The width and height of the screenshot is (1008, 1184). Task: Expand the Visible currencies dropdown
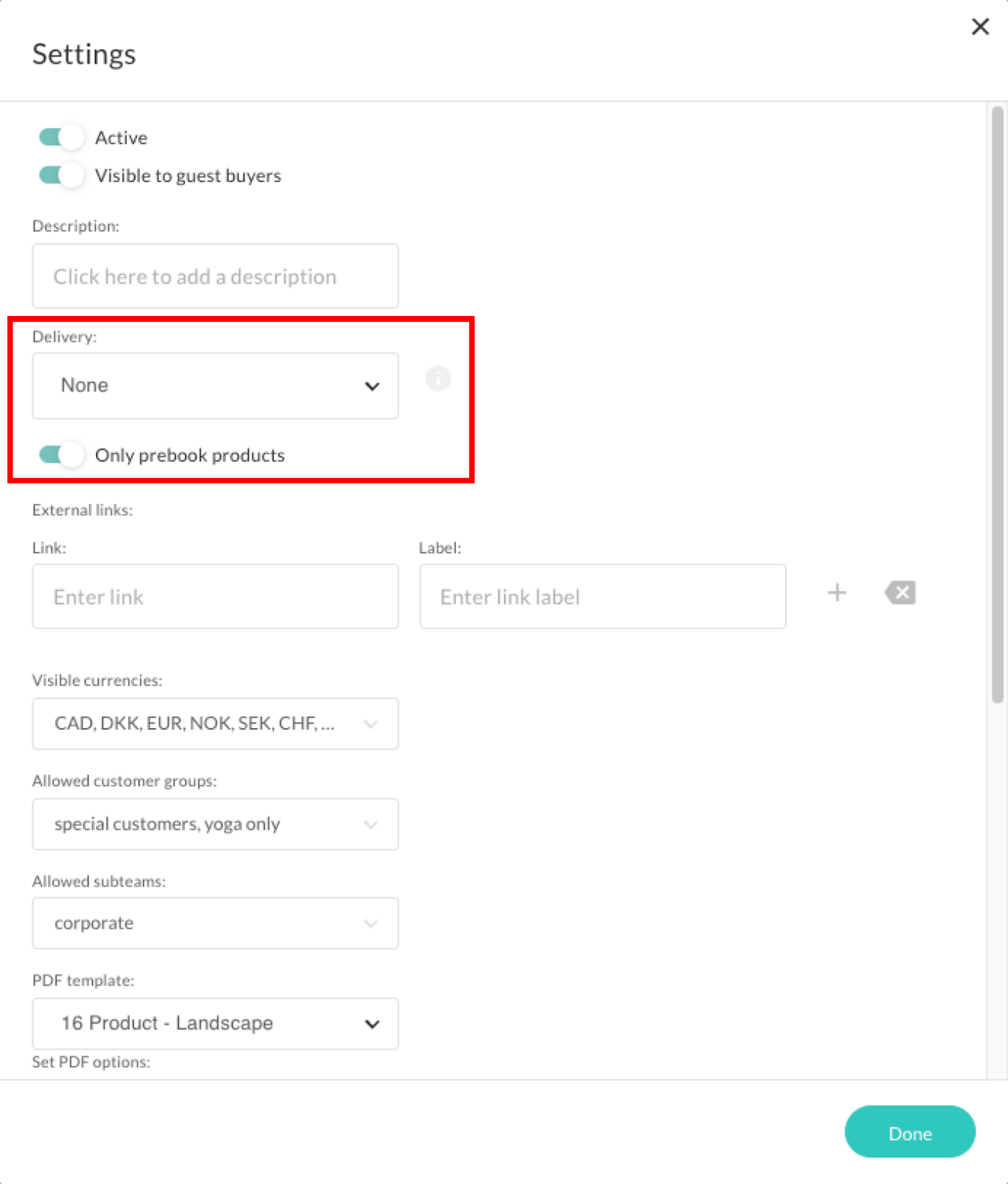pyautogui.click(x=215, y=724)
